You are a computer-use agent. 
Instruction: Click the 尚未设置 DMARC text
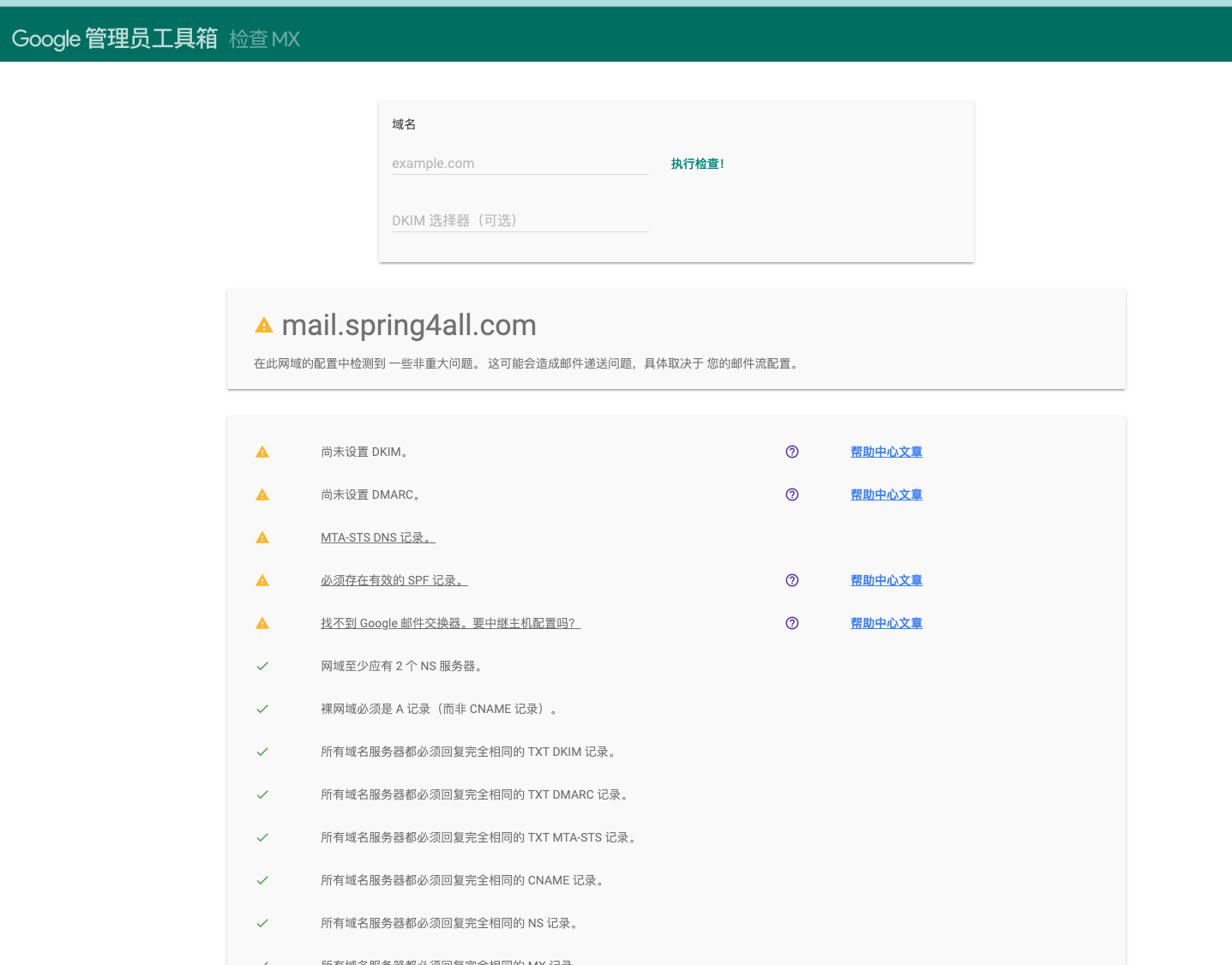pyautogui.click(x=370, y=494)
